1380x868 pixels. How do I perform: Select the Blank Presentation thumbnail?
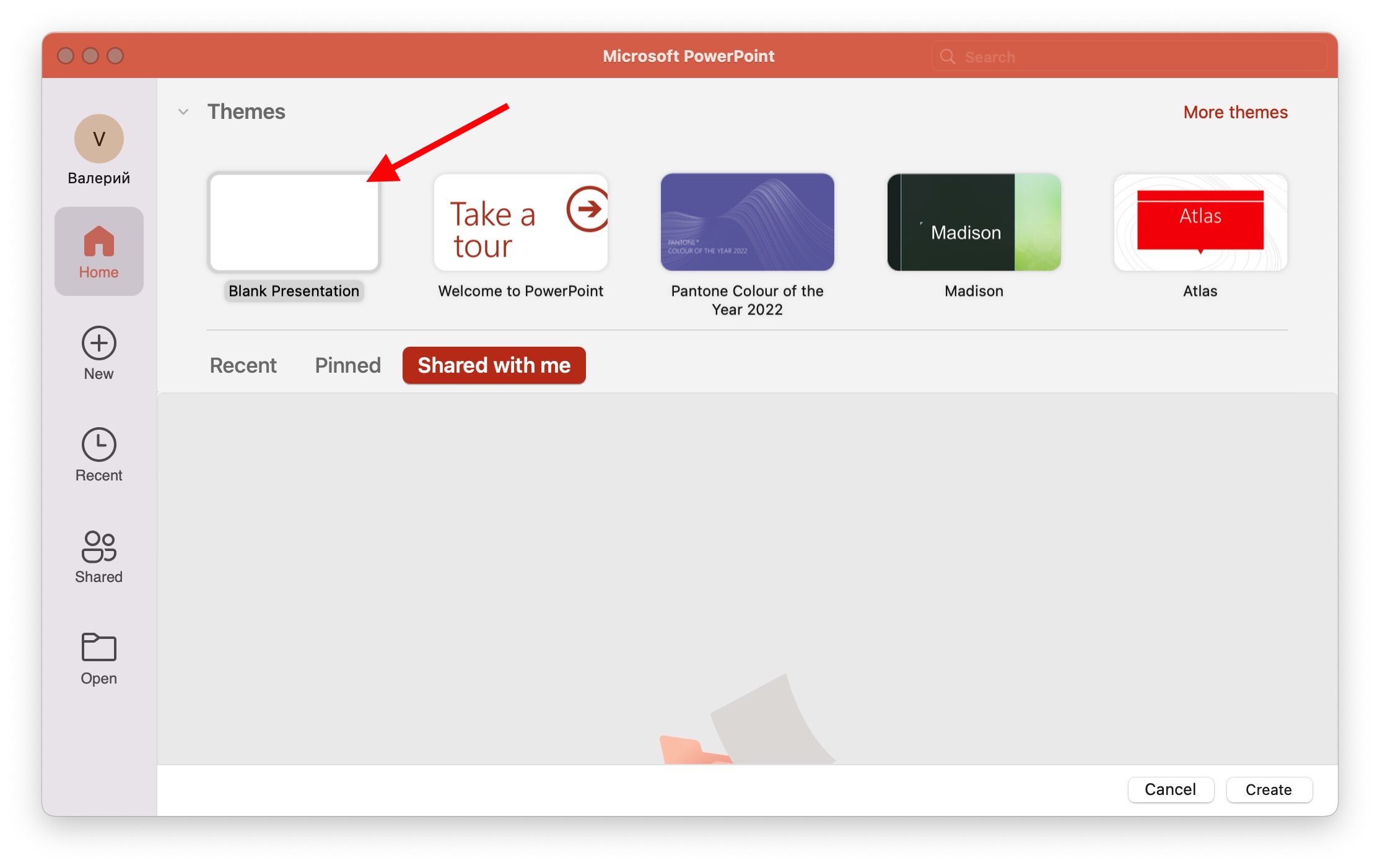click(294, 222)
